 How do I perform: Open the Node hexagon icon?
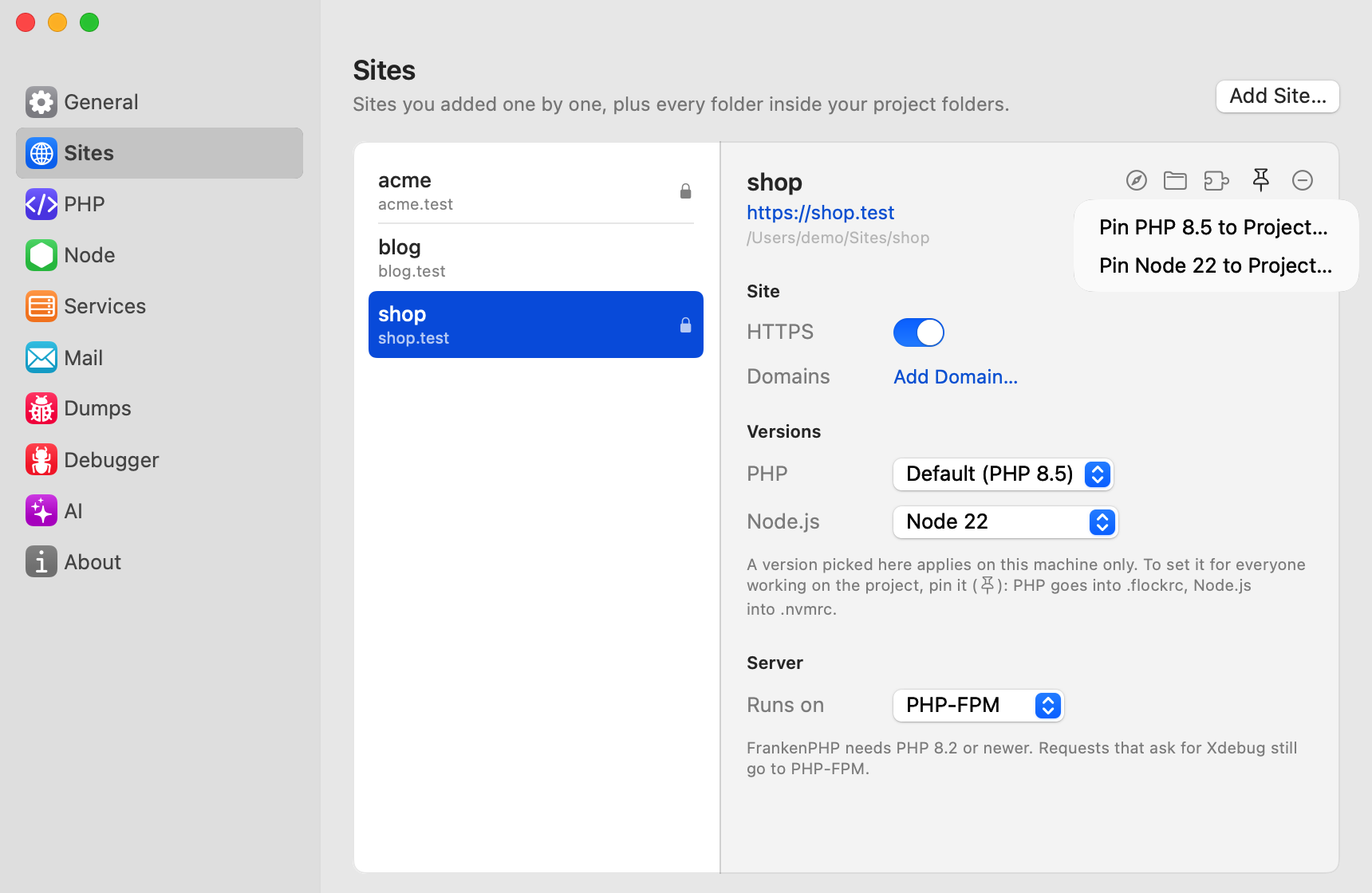41,255
